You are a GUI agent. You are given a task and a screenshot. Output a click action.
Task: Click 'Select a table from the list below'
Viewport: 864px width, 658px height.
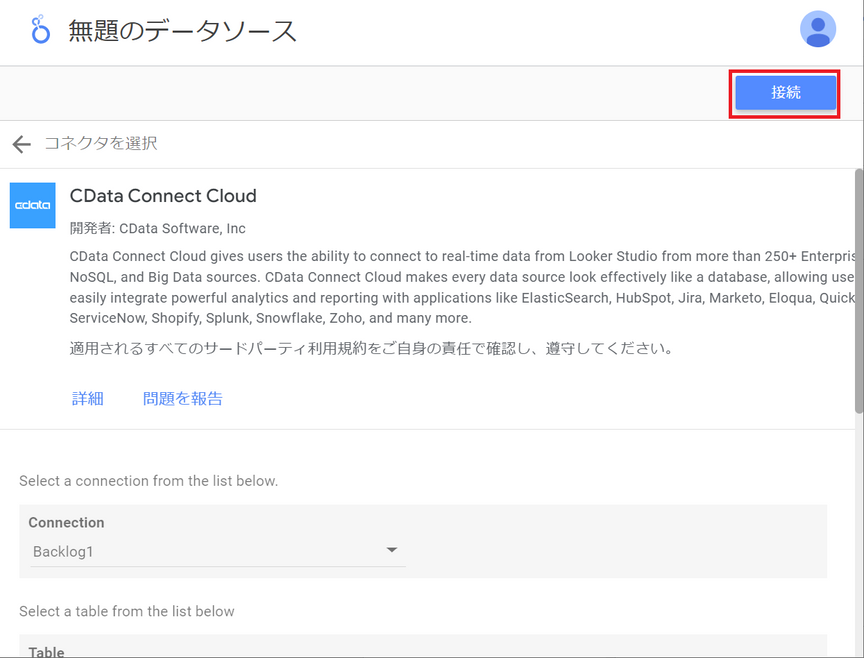point(127,611)
